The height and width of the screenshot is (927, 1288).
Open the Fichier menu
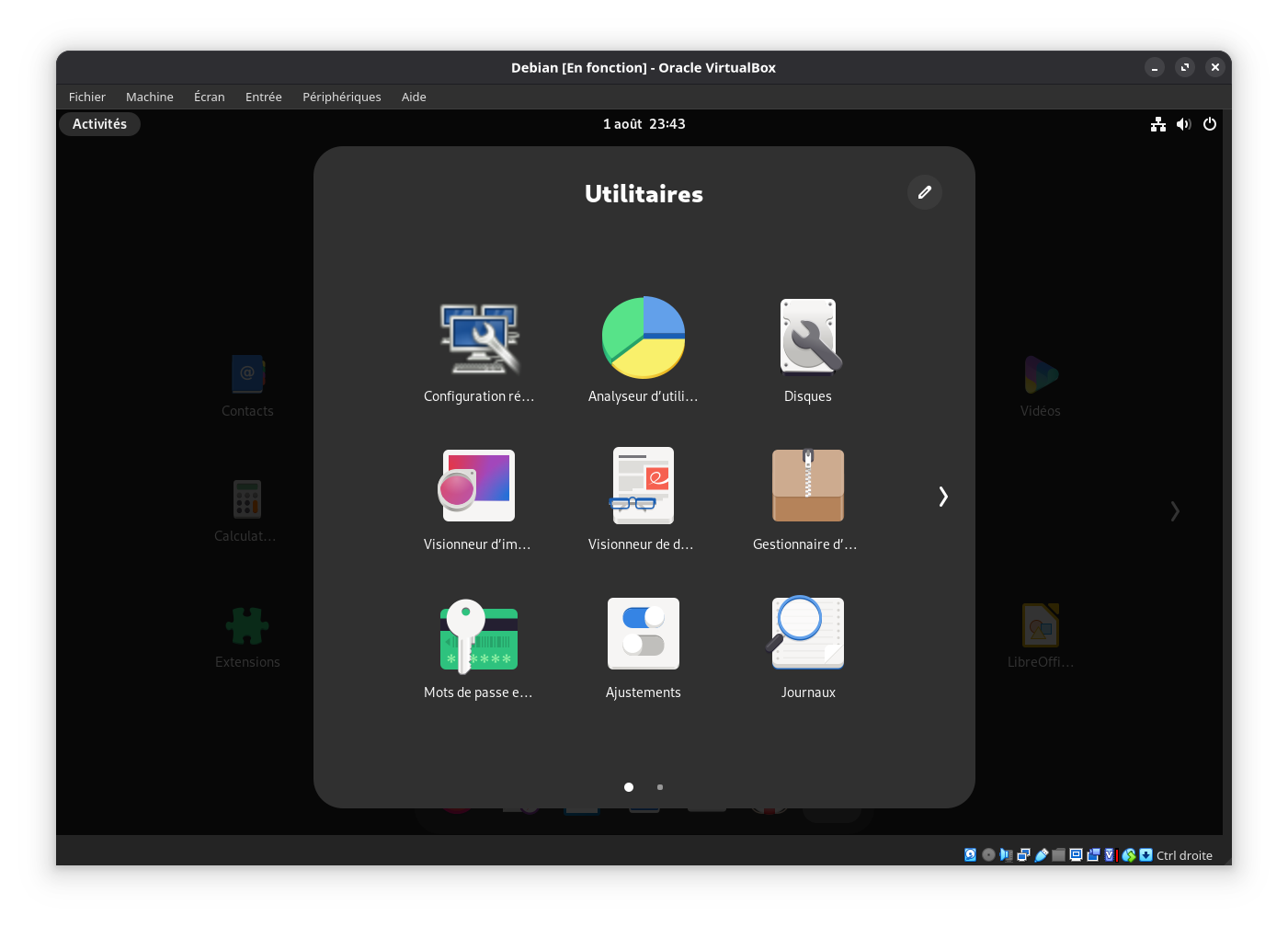(87, 97)
